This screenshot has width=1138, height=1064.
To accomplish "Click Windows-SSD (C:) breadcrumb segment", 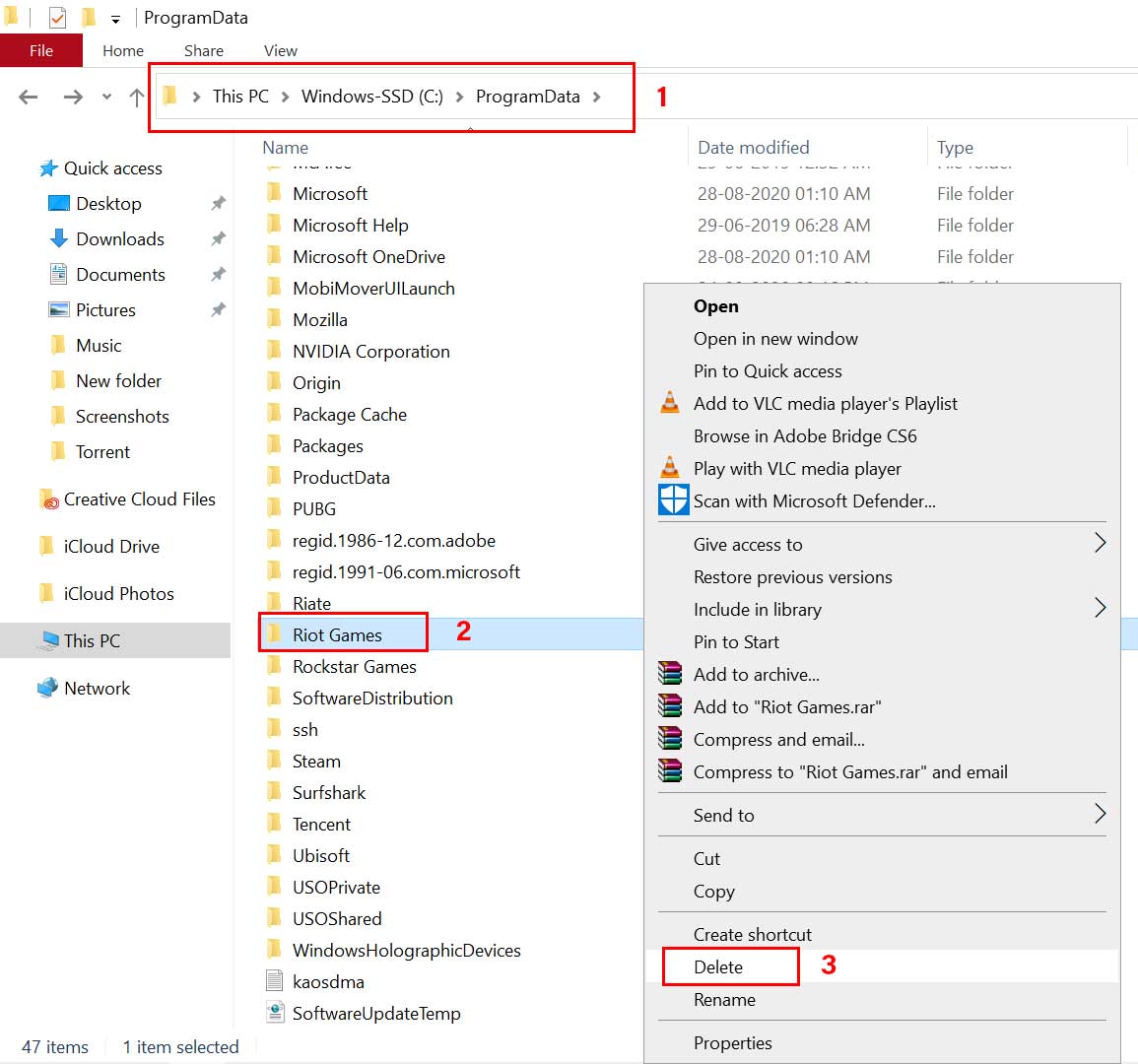I will (x=372, y=97).
